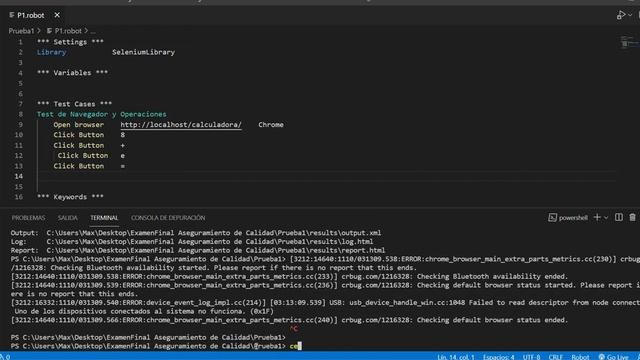Click the Run file play icon
Viewport: 640px width, 360px height.
621,15
